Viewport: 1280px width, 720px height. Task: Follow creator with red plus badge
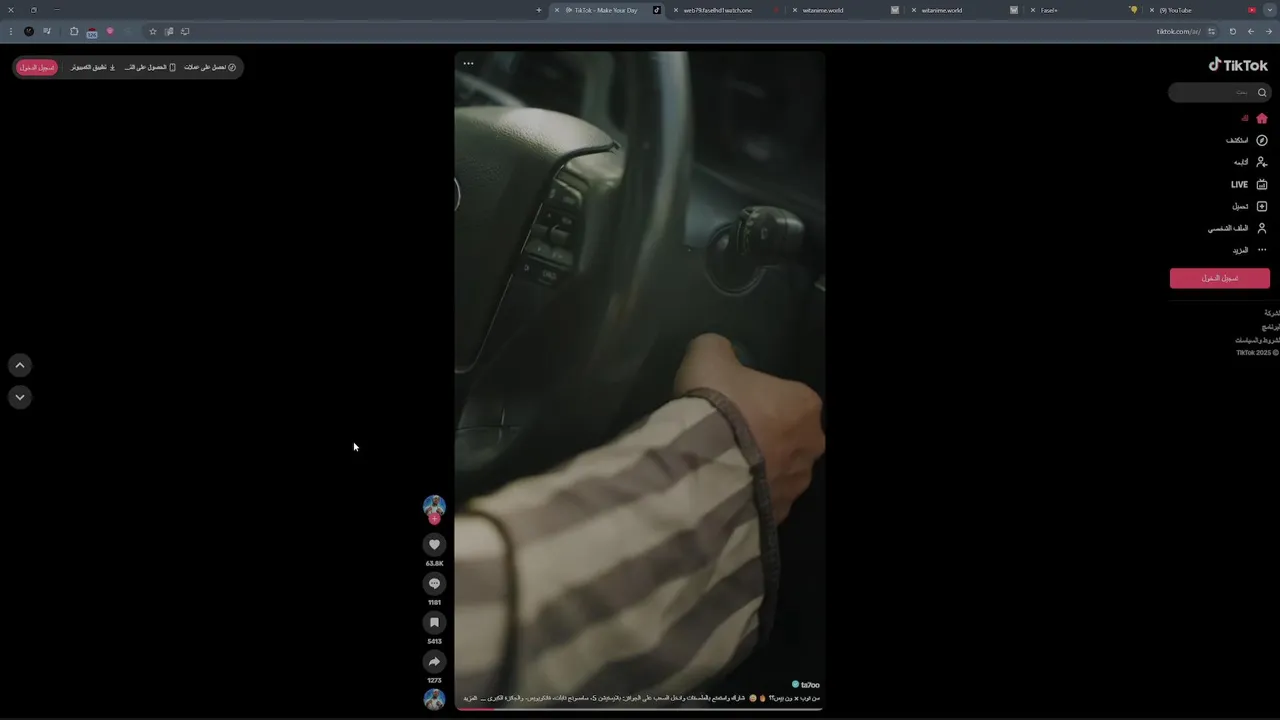[434, 519]
